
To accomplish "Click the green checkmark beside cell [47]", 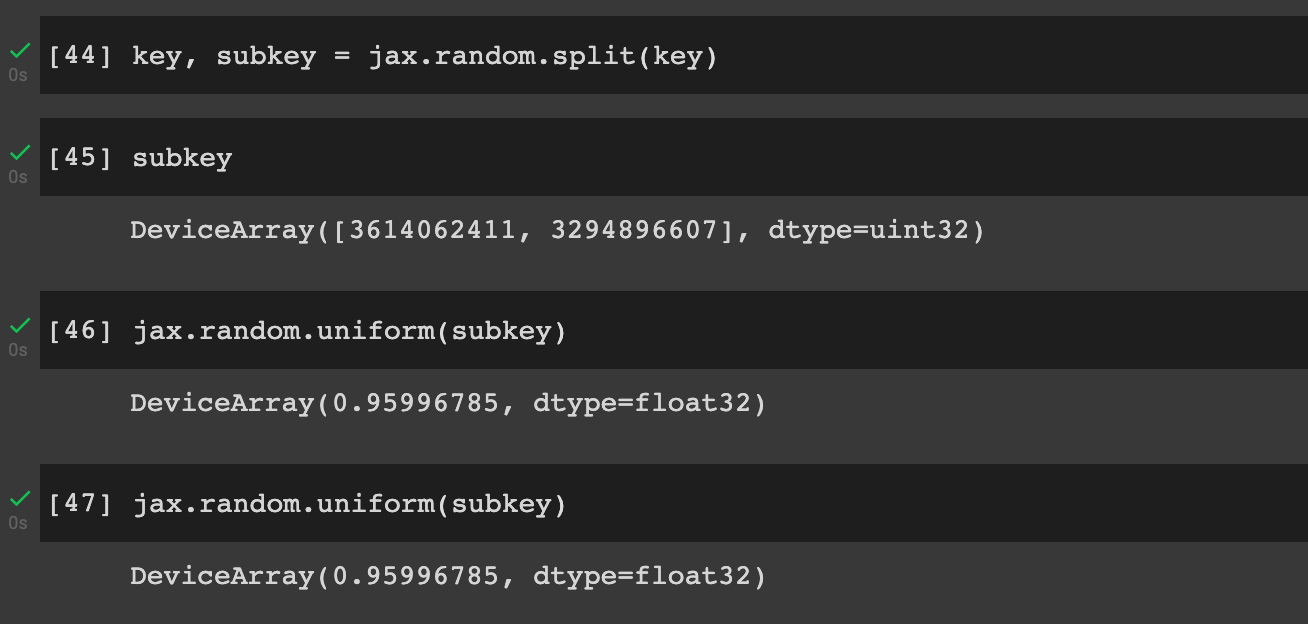I will 18,498.
